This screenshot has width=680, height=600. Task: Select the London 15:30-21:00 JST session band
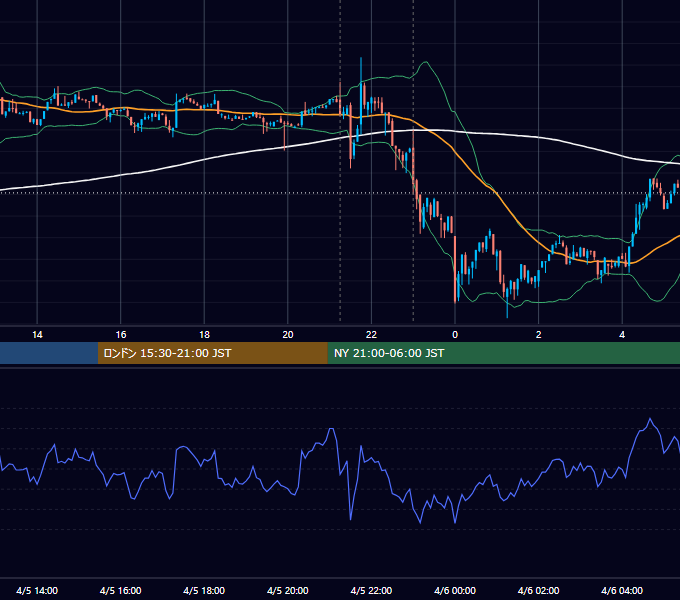(212, 353)
